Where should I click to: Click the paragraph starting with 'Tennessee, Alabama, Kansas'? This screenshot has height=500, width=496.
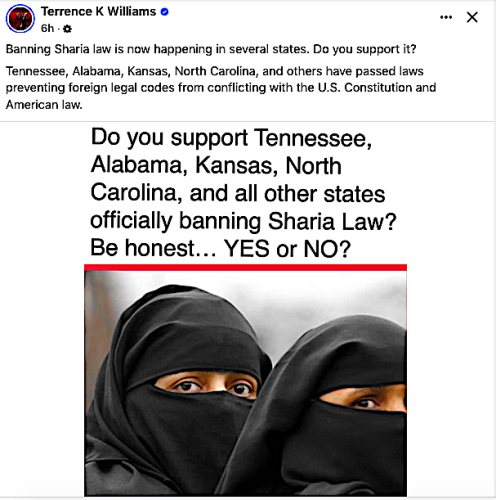221,88
